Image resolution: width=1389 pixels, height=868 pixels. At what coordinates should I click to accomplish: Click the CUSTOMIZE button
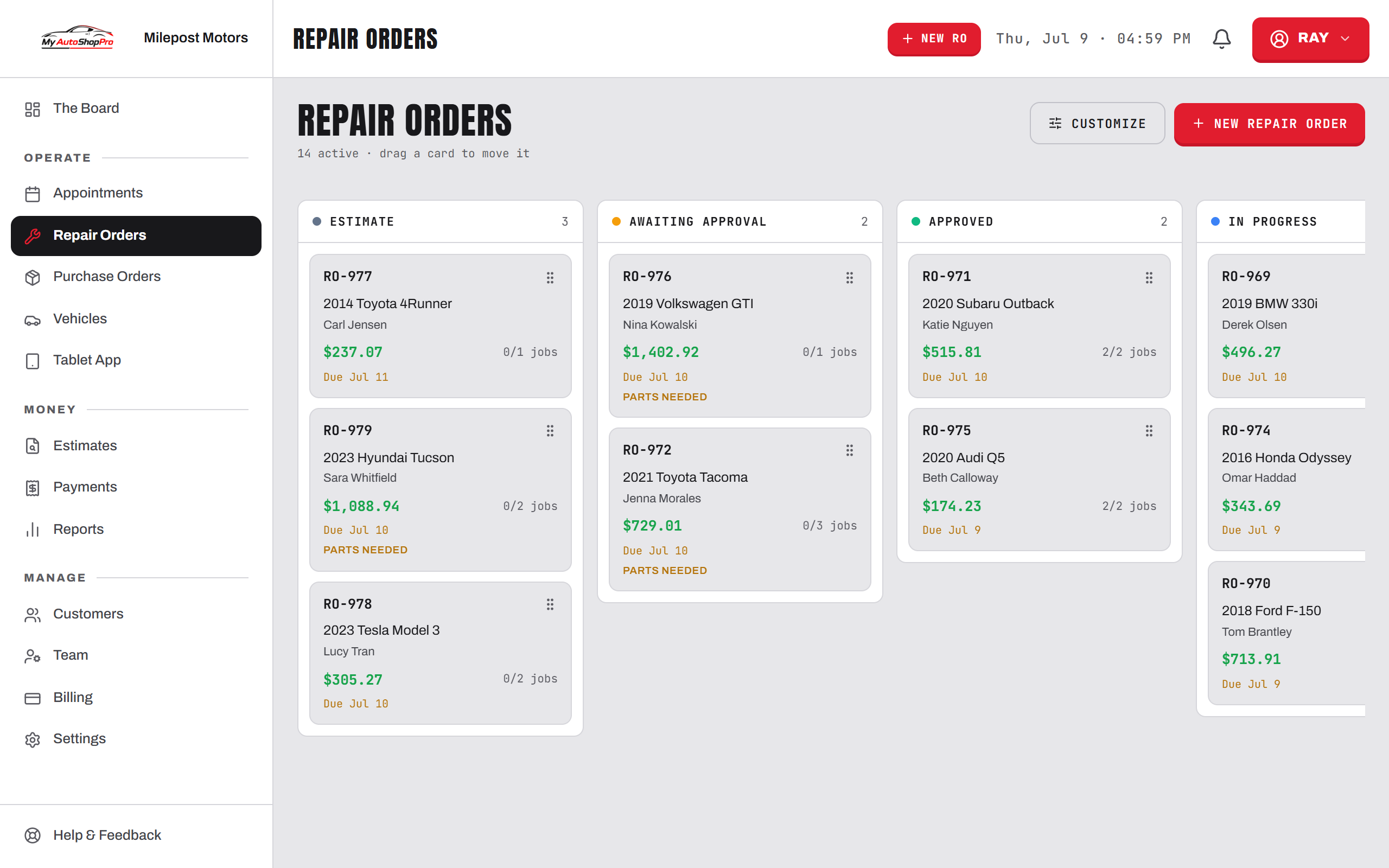1097,124
